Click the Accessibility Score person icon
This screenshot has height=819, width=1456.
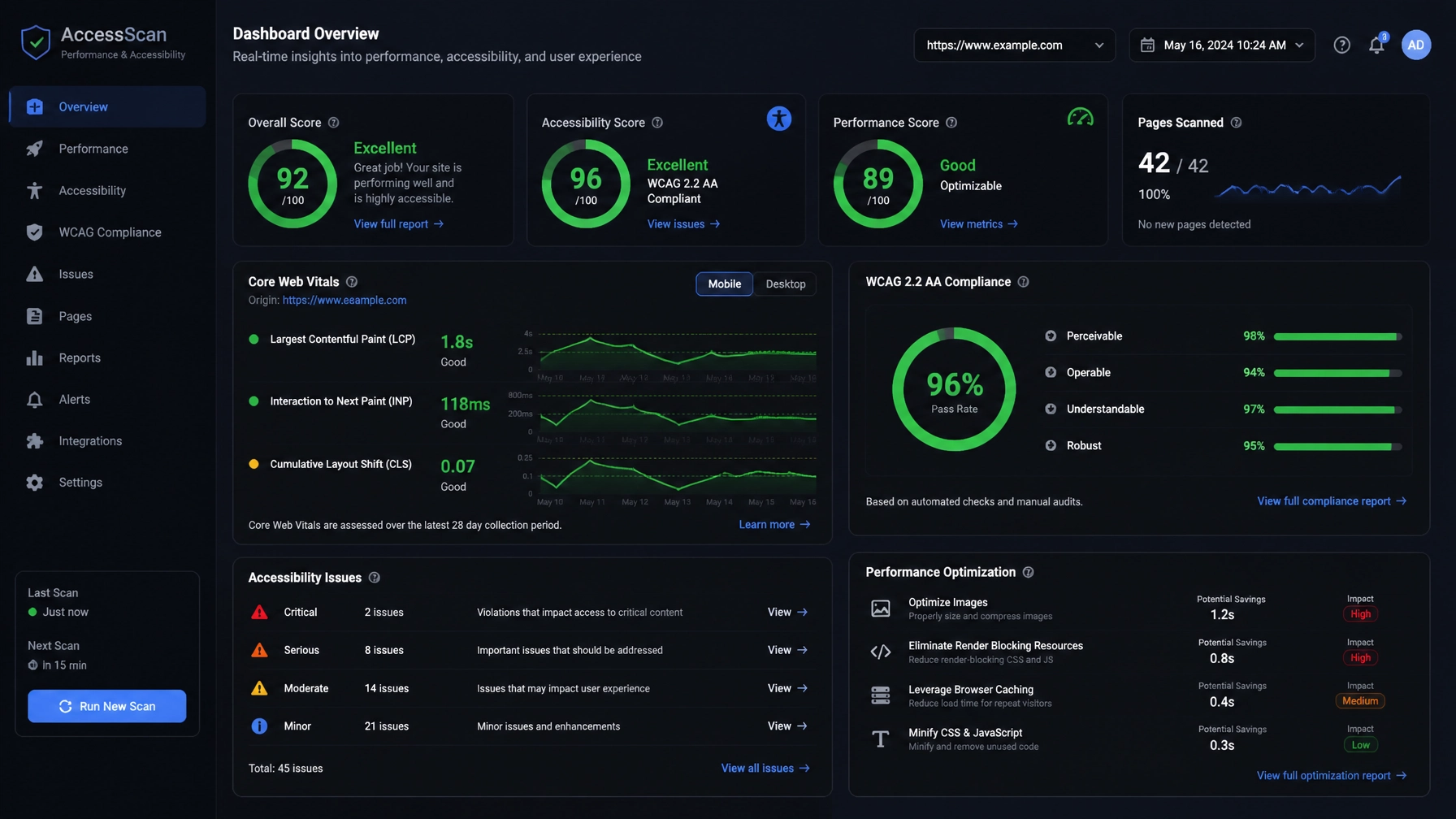click(x=778, y=119)
